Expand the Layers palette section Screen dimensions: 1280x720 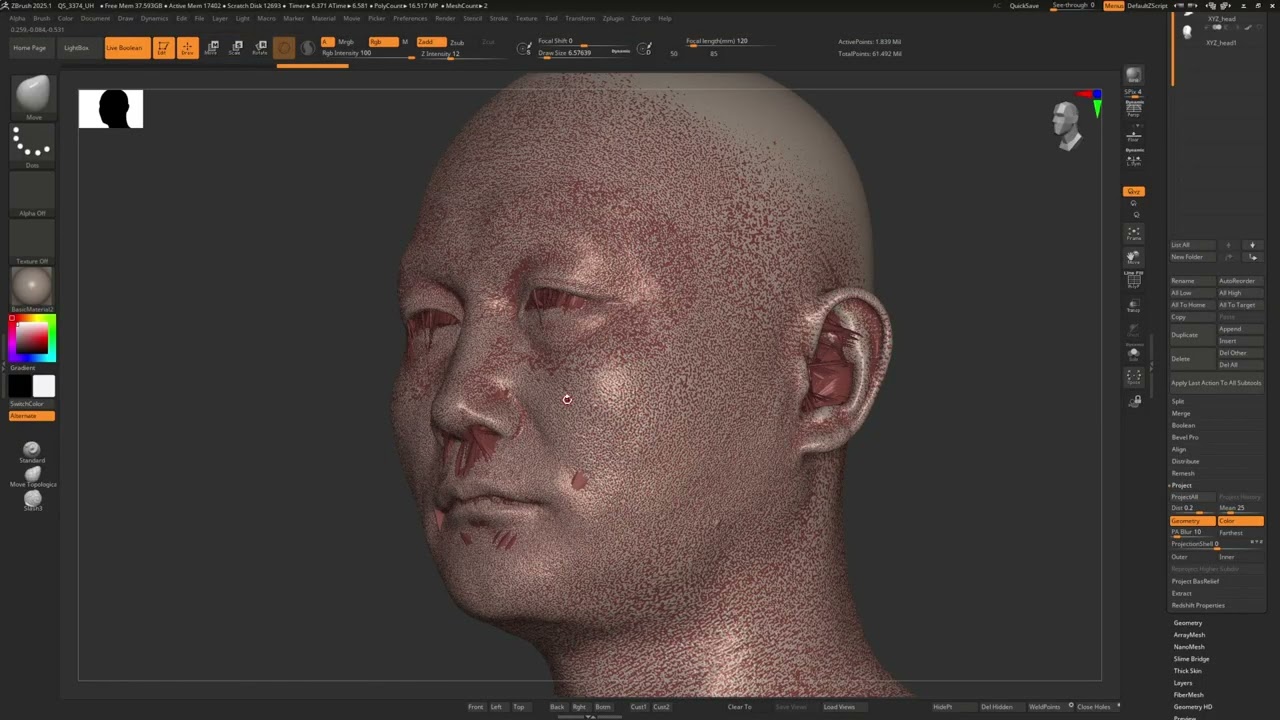(x=1183, y=683)
